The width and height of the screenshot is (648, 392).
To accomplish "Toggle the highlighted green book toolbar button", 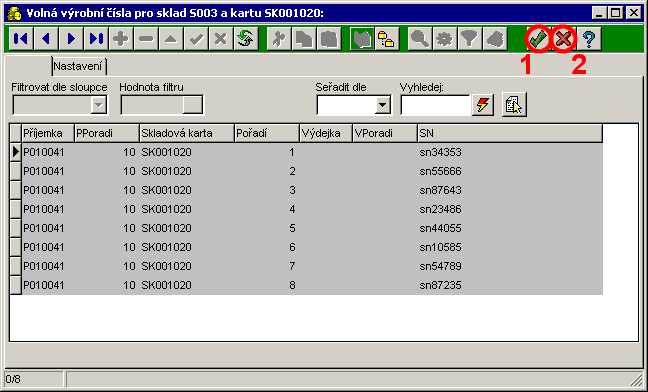I will [x=362, y=39].
